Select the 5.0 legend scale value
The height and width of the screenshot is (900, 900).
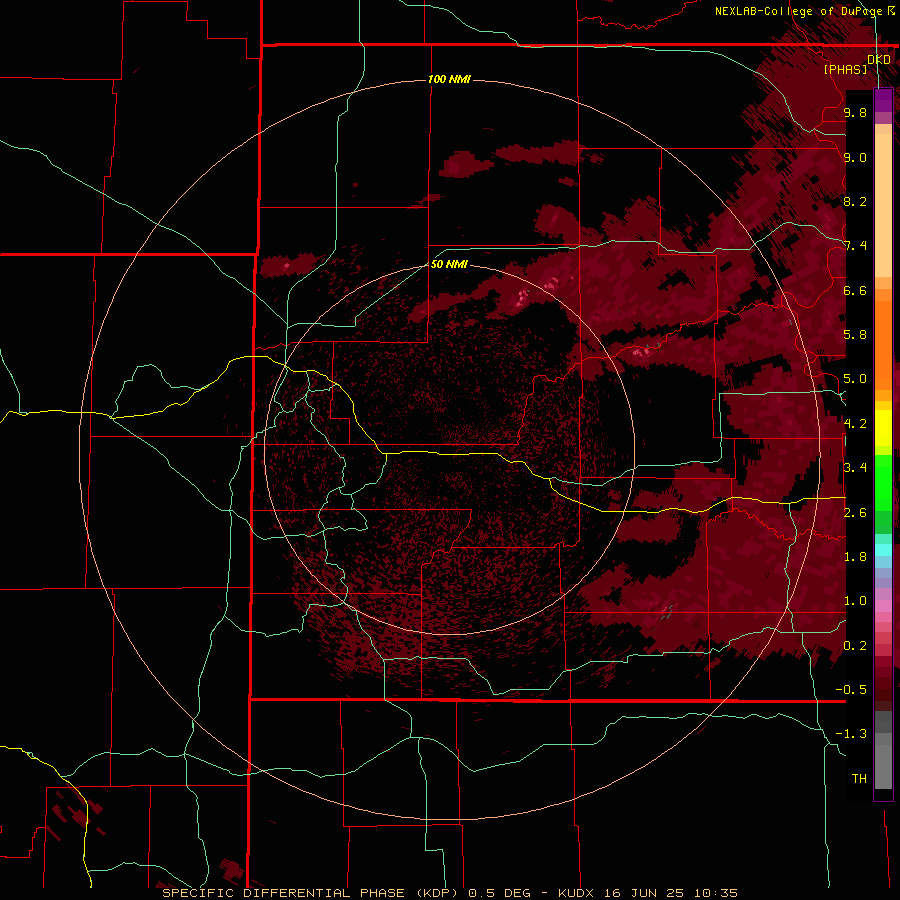855,379
